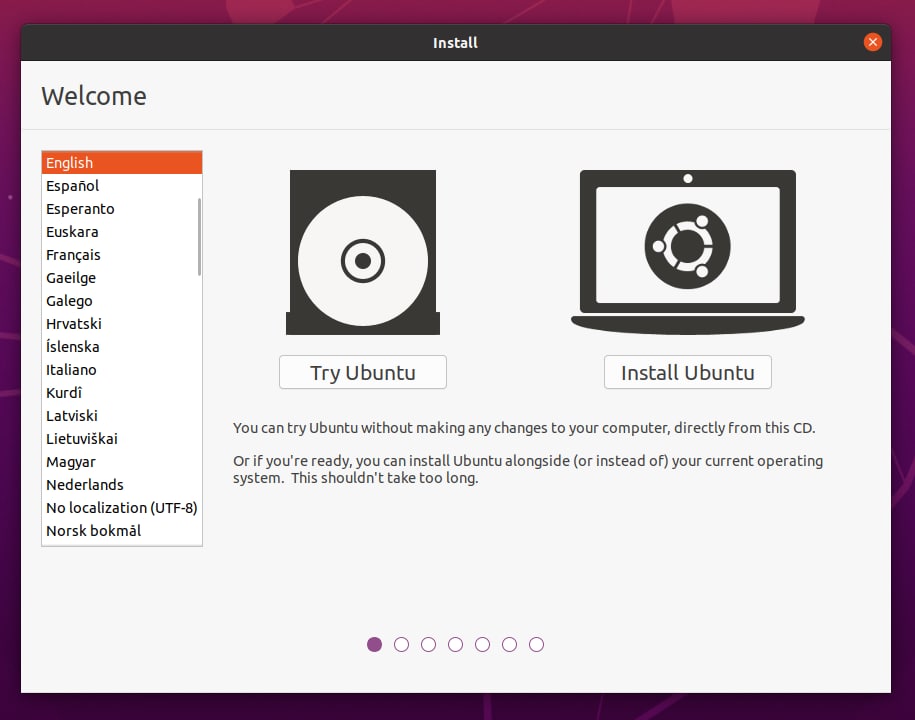This screenshot has height=720, width=915.
Task: Select Español in the language list
Action: (x=122, y=186)
